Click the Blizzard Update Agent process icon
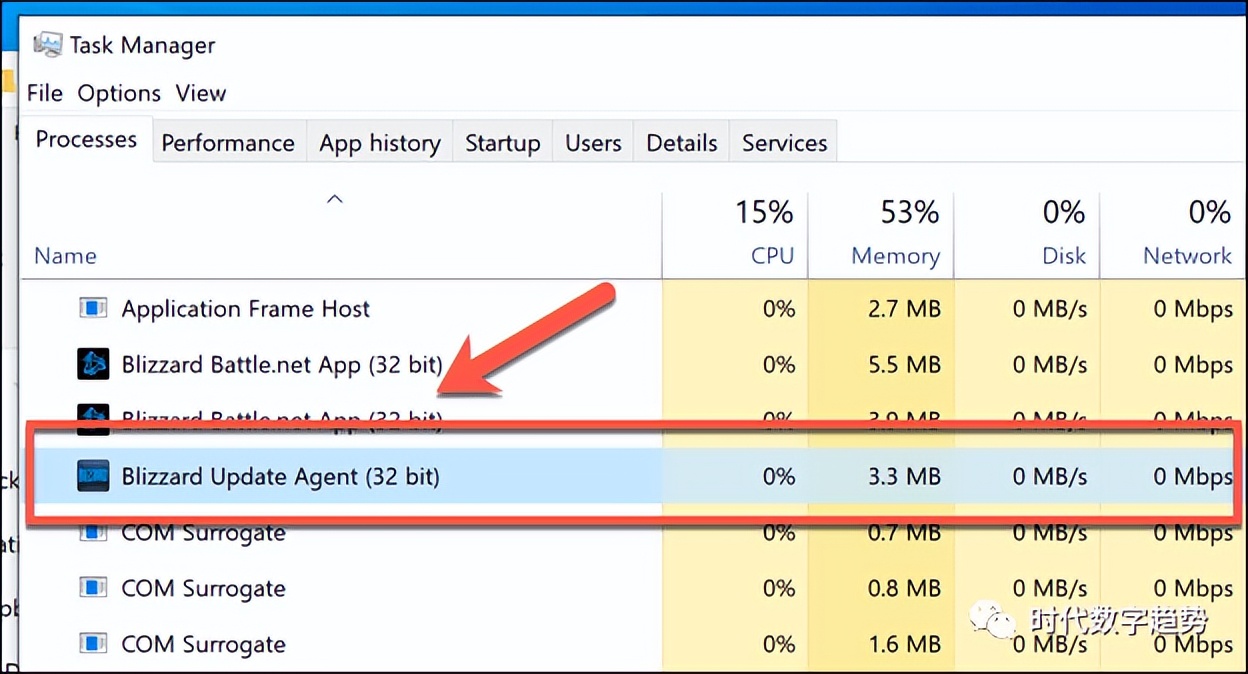This screenshot has height=674, width=1248. 93,476
